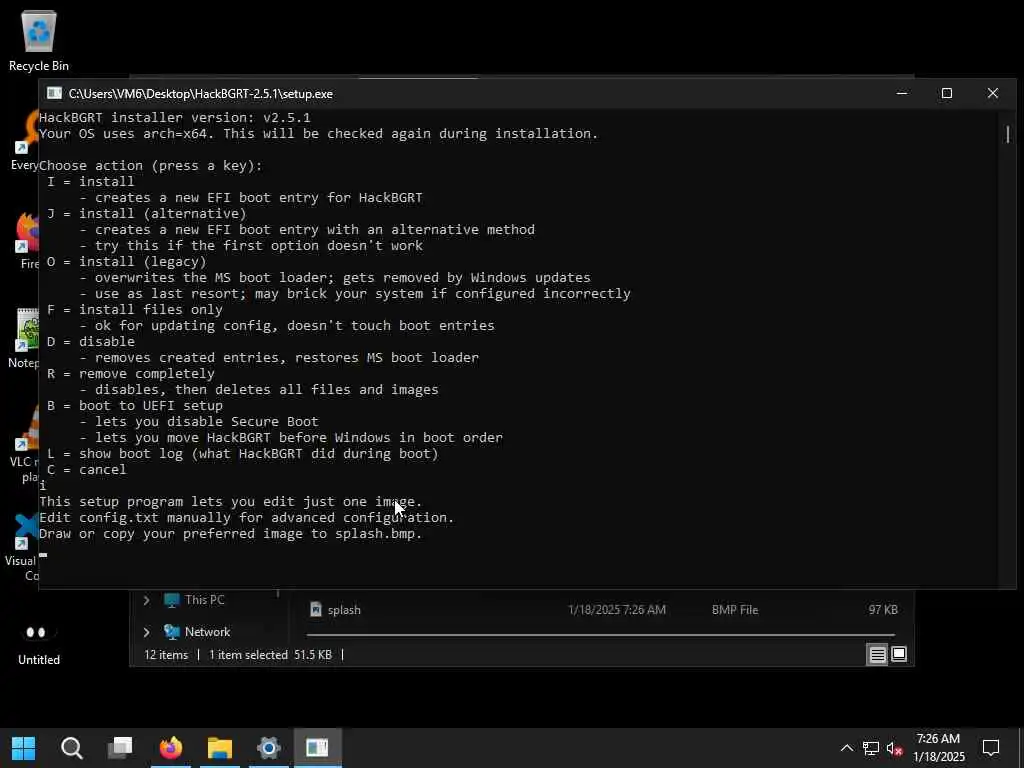This screenshot has width=1024, height=768.
Task: Click the '12 items' status bar text
Action: 166,654
